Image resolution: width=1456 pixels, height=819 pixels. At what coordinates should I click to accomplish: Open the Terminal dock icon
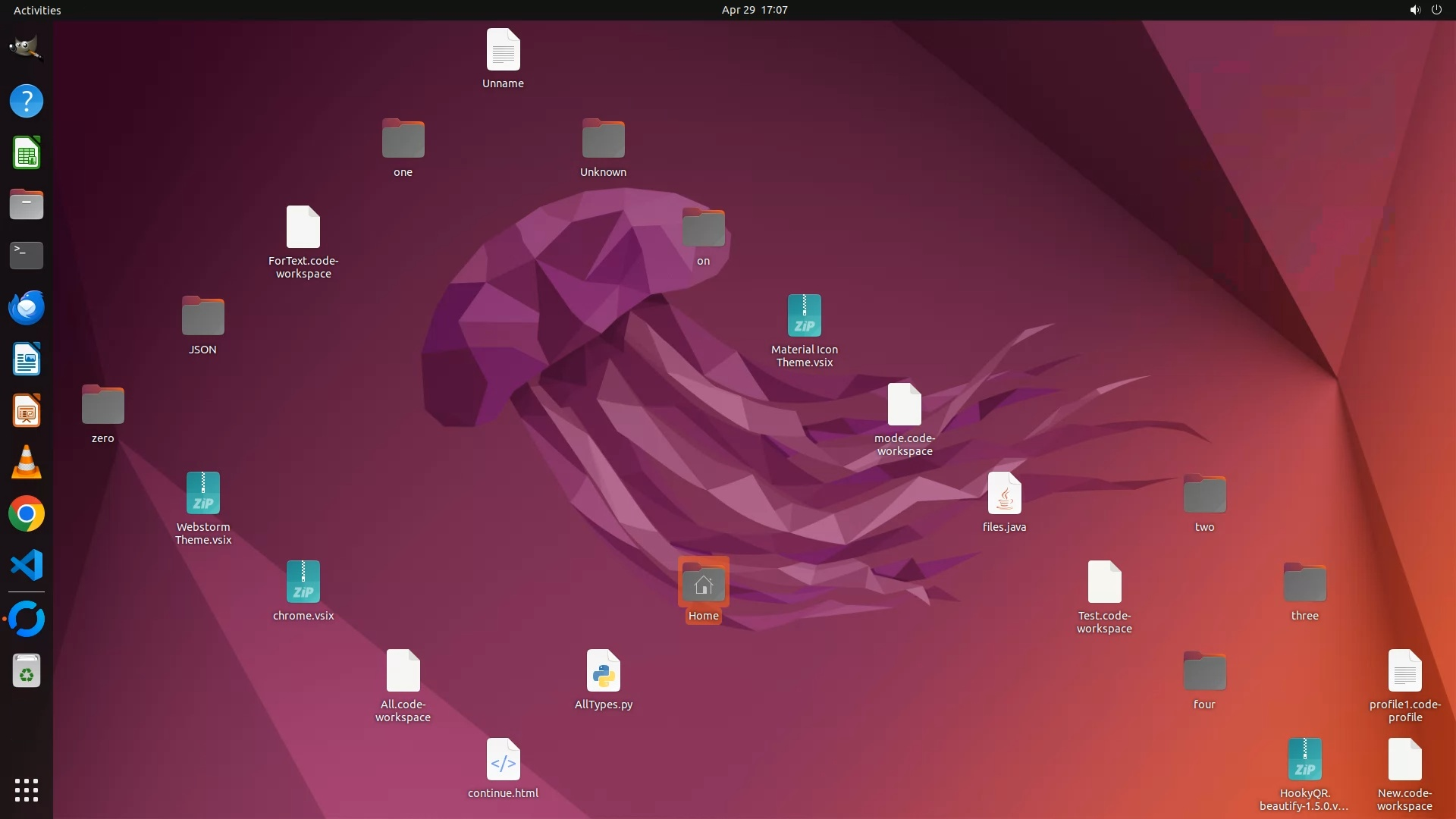(26, 256)
